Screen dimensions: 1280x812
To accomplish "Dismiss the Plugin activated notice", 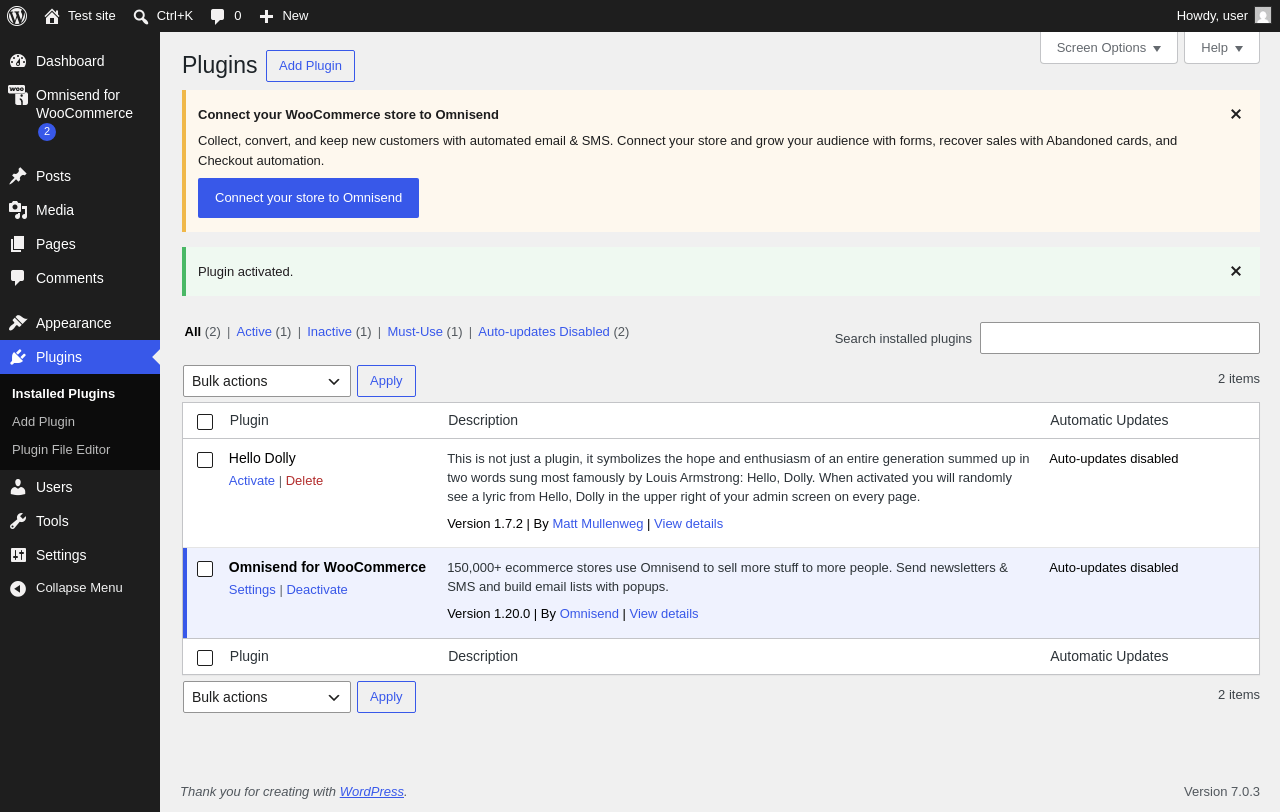I will click(x=1235, y=271).
